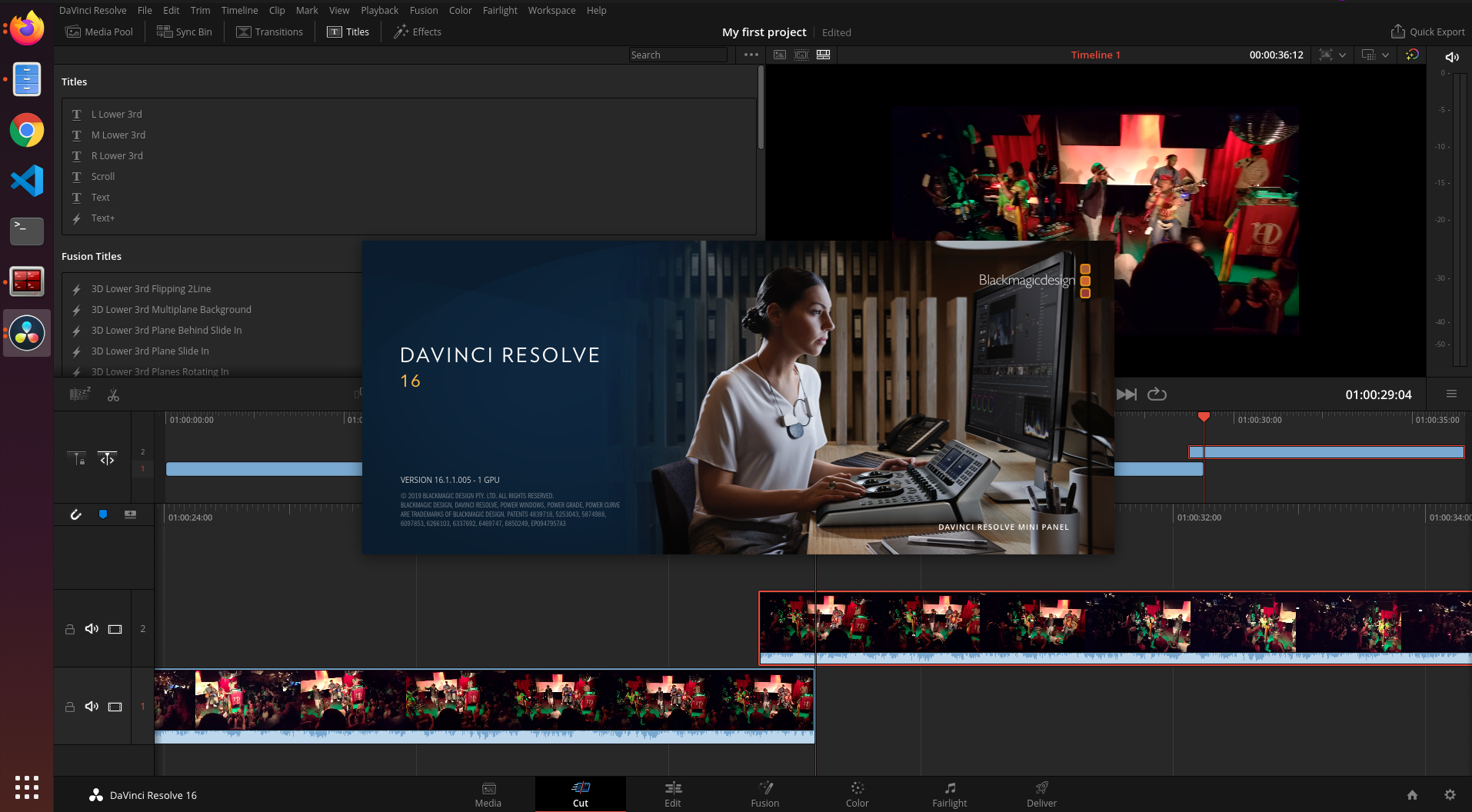Switch viewer to timeline mode
This screenshot has width=1472, height=812.
coord(824,55)
